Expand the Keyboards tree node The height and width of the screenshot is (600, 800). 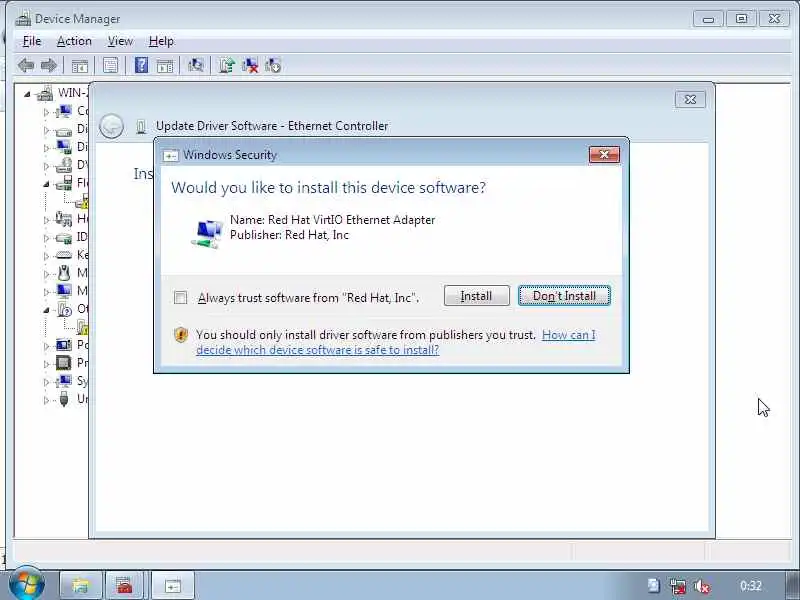(46, 256)
